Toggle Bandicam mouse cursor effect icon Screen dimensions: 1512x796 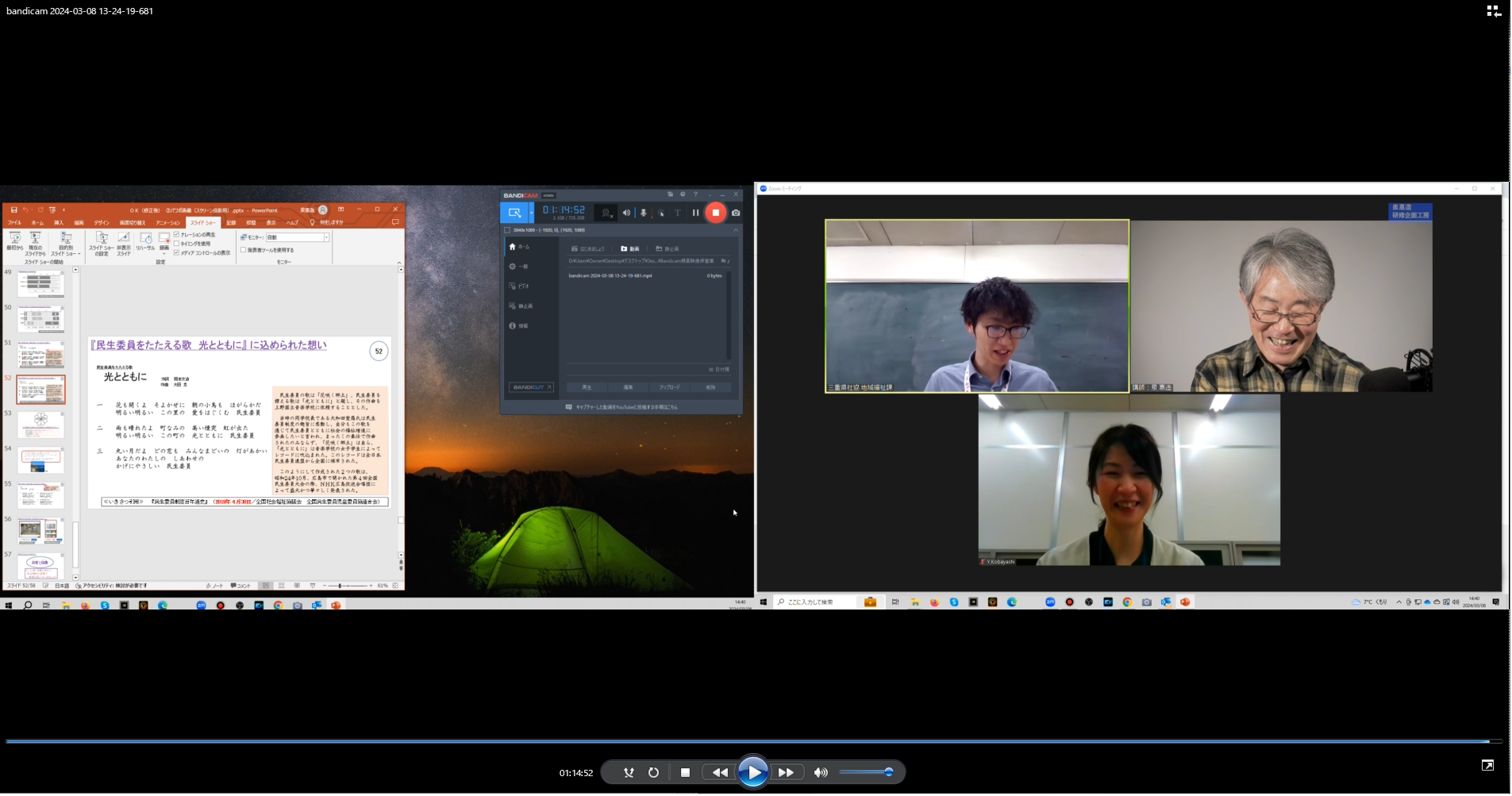coord(661,213)
